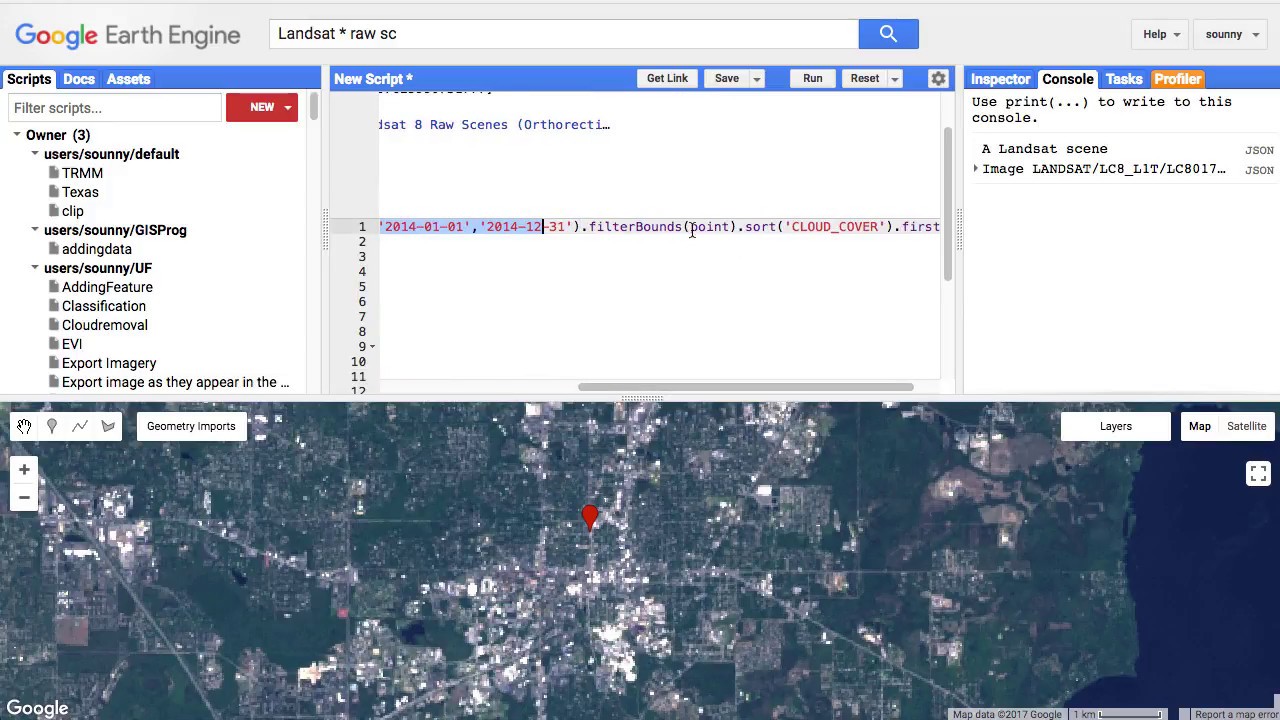Click the code editor vertical scrollbar
The image size is (1280, 720).
coord(947,203)
